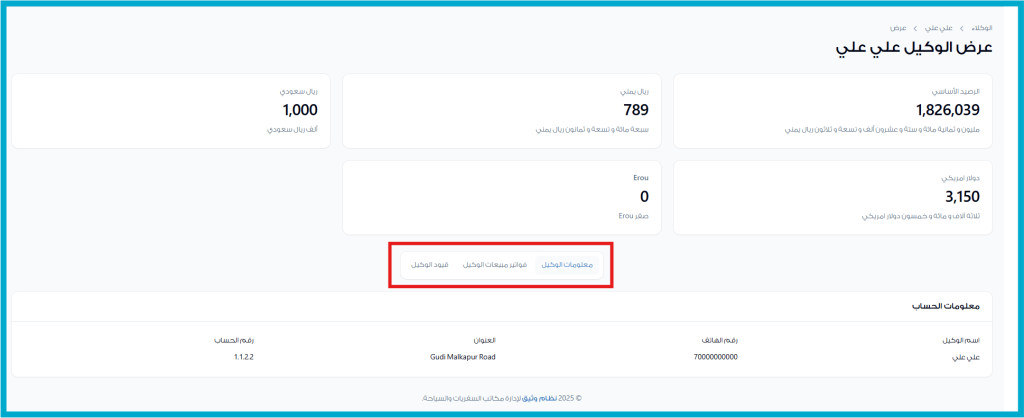Image resolution: width=1024 pixels, height=418 pixels.
Task: Select the ريال يمني card amount 789
Action: point(636,110)
